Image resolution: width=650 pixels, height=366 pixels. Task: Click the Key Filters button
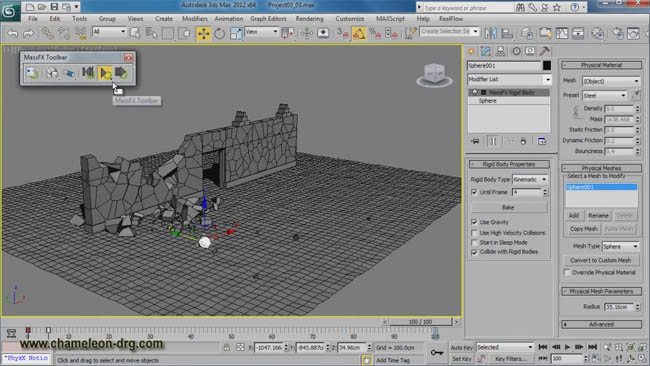pos(510,359)
